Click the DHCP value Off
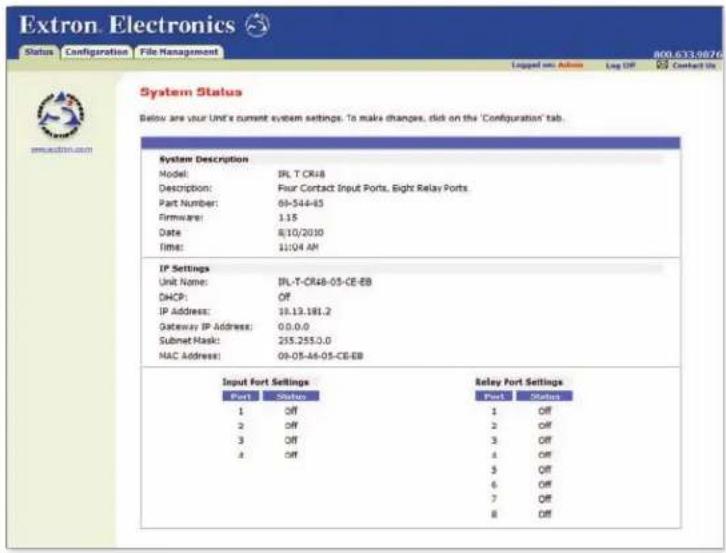The height and width of the screenshot is (553, 726). [284, 297]
